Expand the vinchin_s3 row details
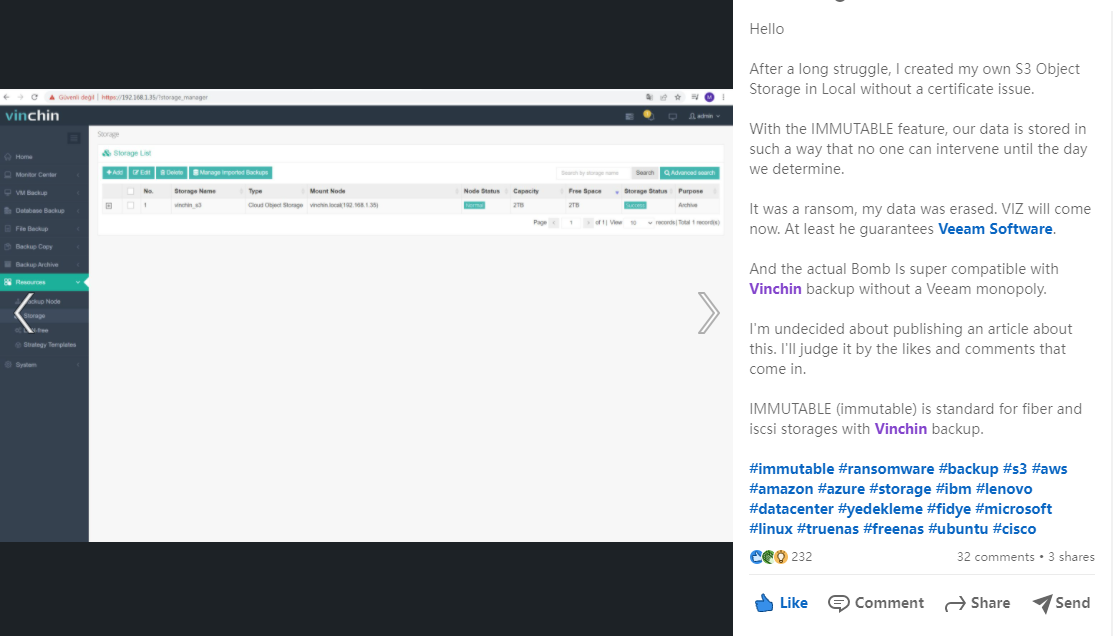The image size is (1113, 636). click(x=109, y=205)
